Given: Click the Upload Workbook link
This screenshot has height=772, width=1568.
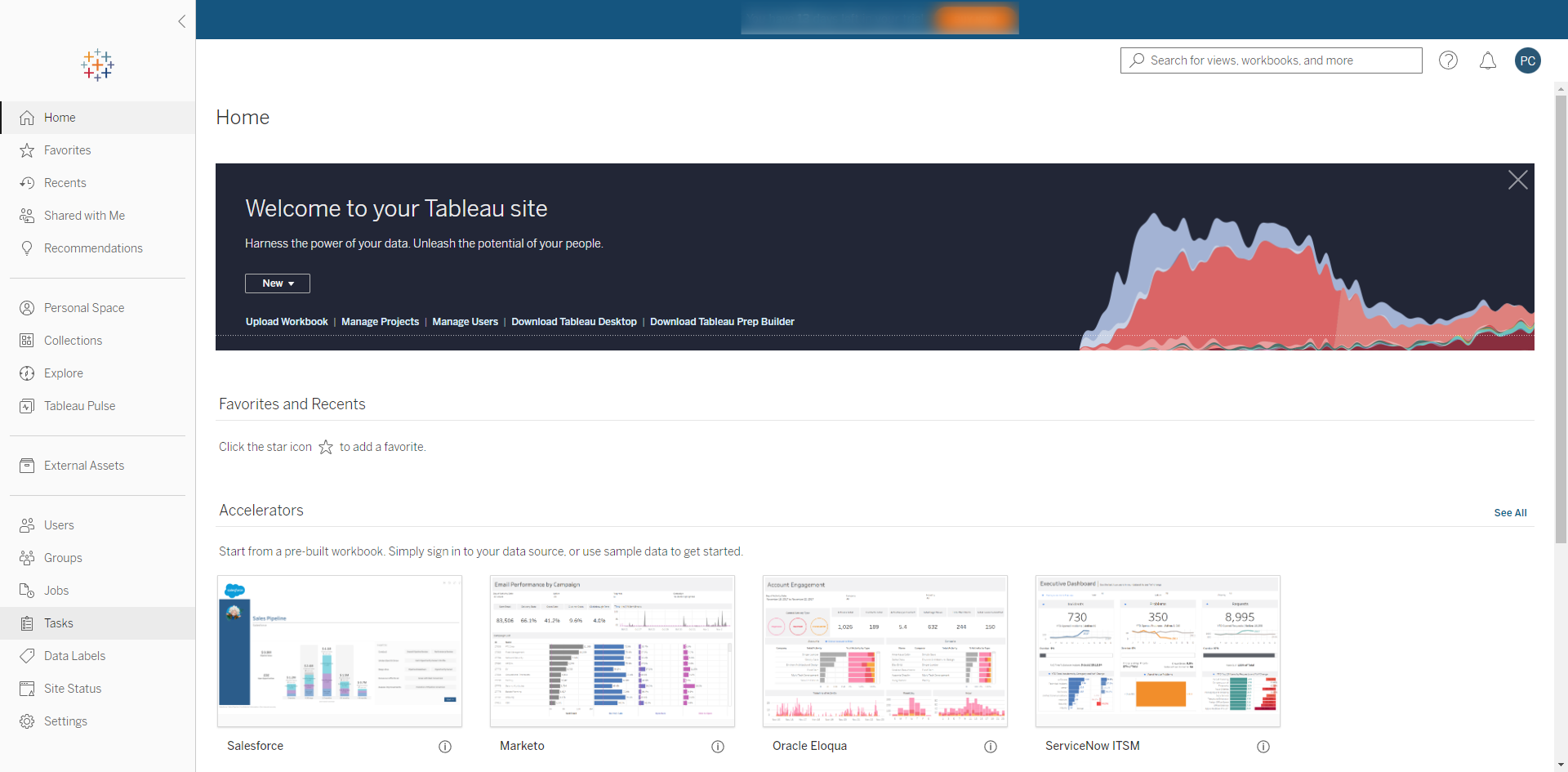Looking at the screenshot, I should pyautogui.click(x=287, y=322).
